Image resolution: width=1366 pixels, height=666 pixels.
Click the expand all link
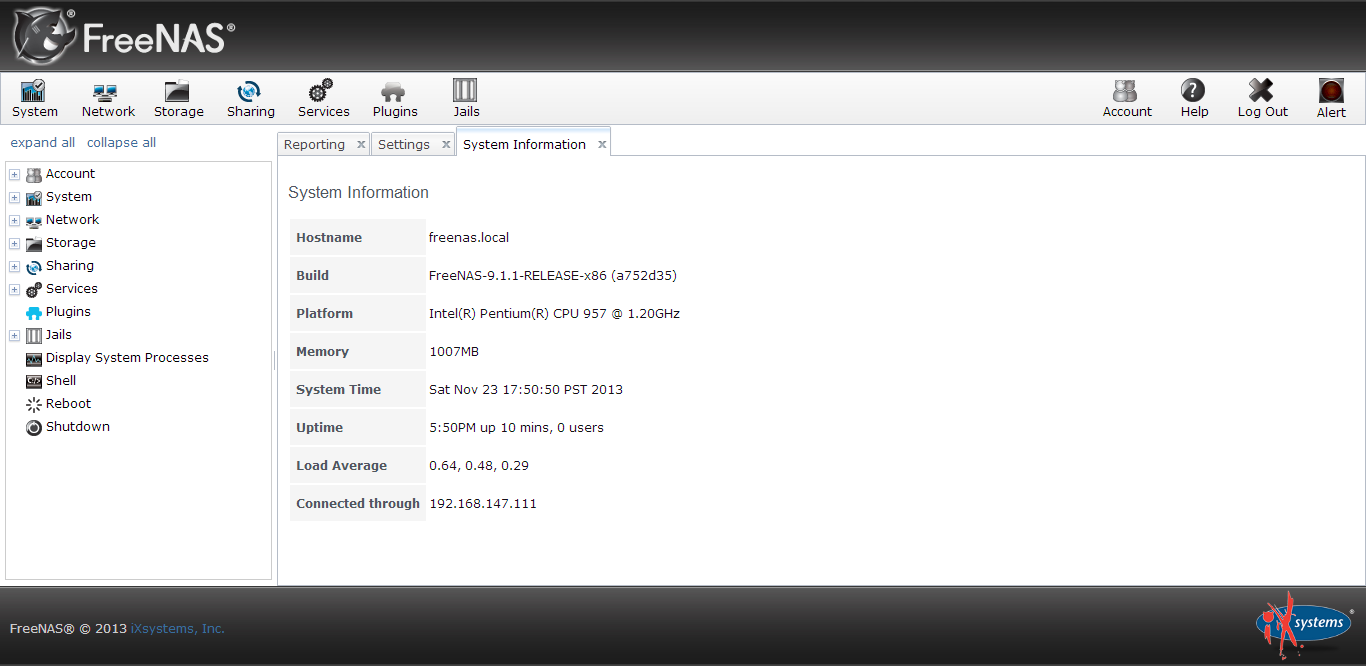click(x=42, y=142)
